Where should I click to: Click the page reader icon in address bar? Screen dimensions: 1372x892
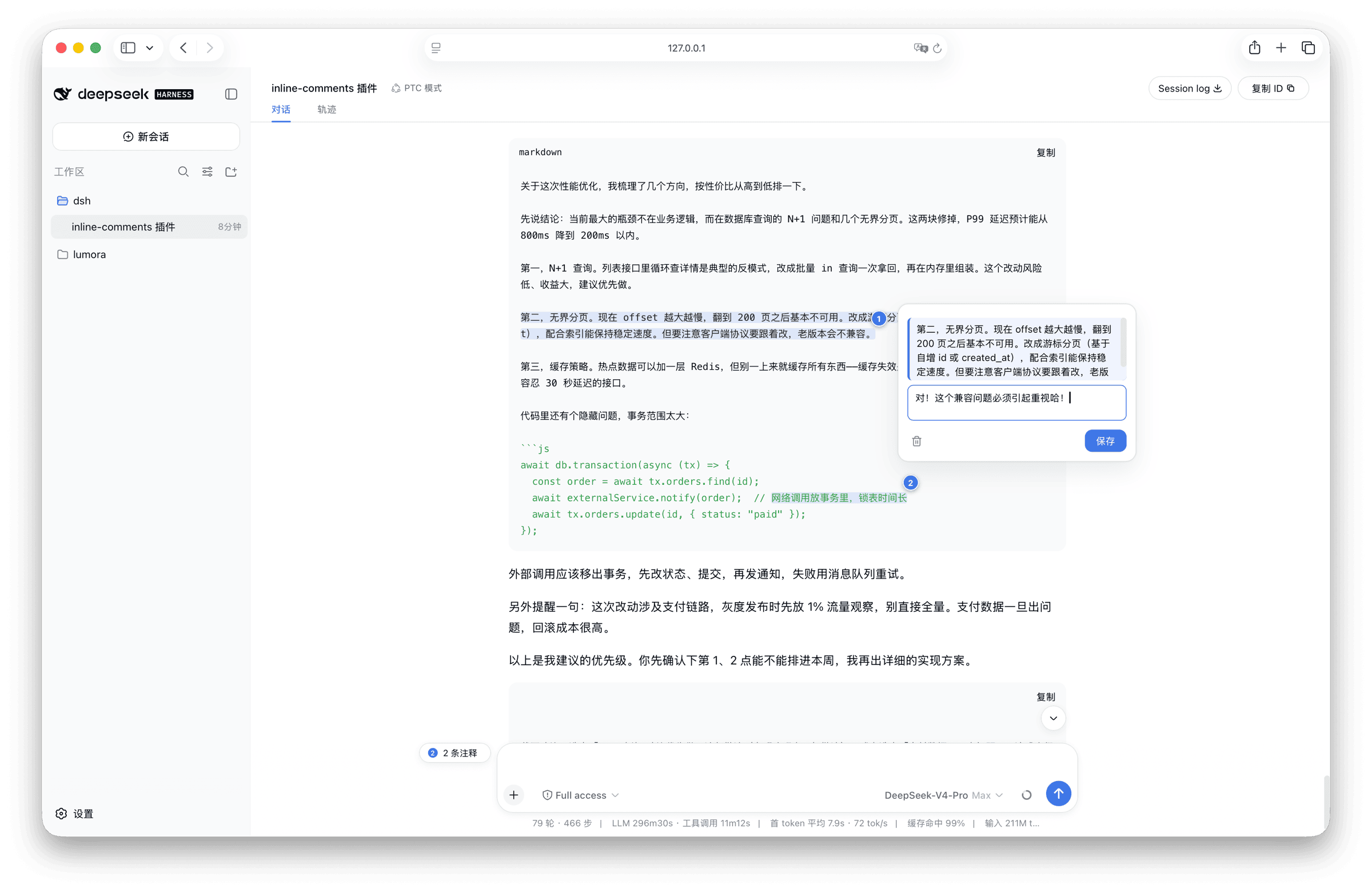click(436, 48)
